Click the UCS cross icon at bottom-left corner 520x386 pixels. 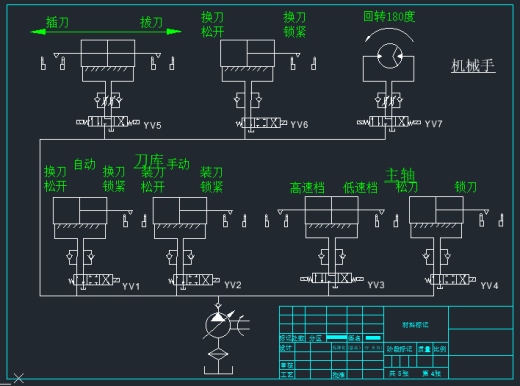[18, 378]
